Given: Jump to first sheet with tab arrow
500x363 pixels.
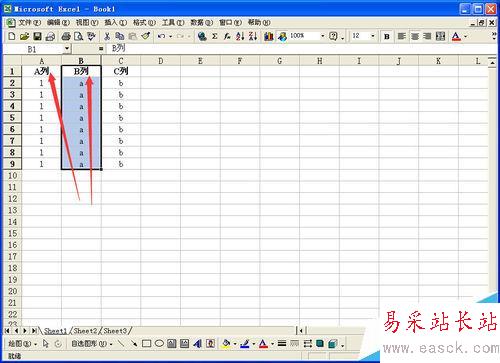Looking at the screenshot, I should click(x=7, y=331).
